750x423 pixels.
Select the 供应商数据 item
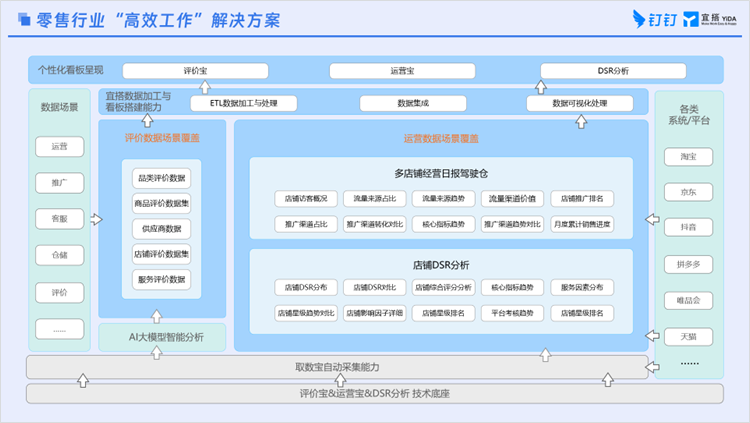point(162,229)
